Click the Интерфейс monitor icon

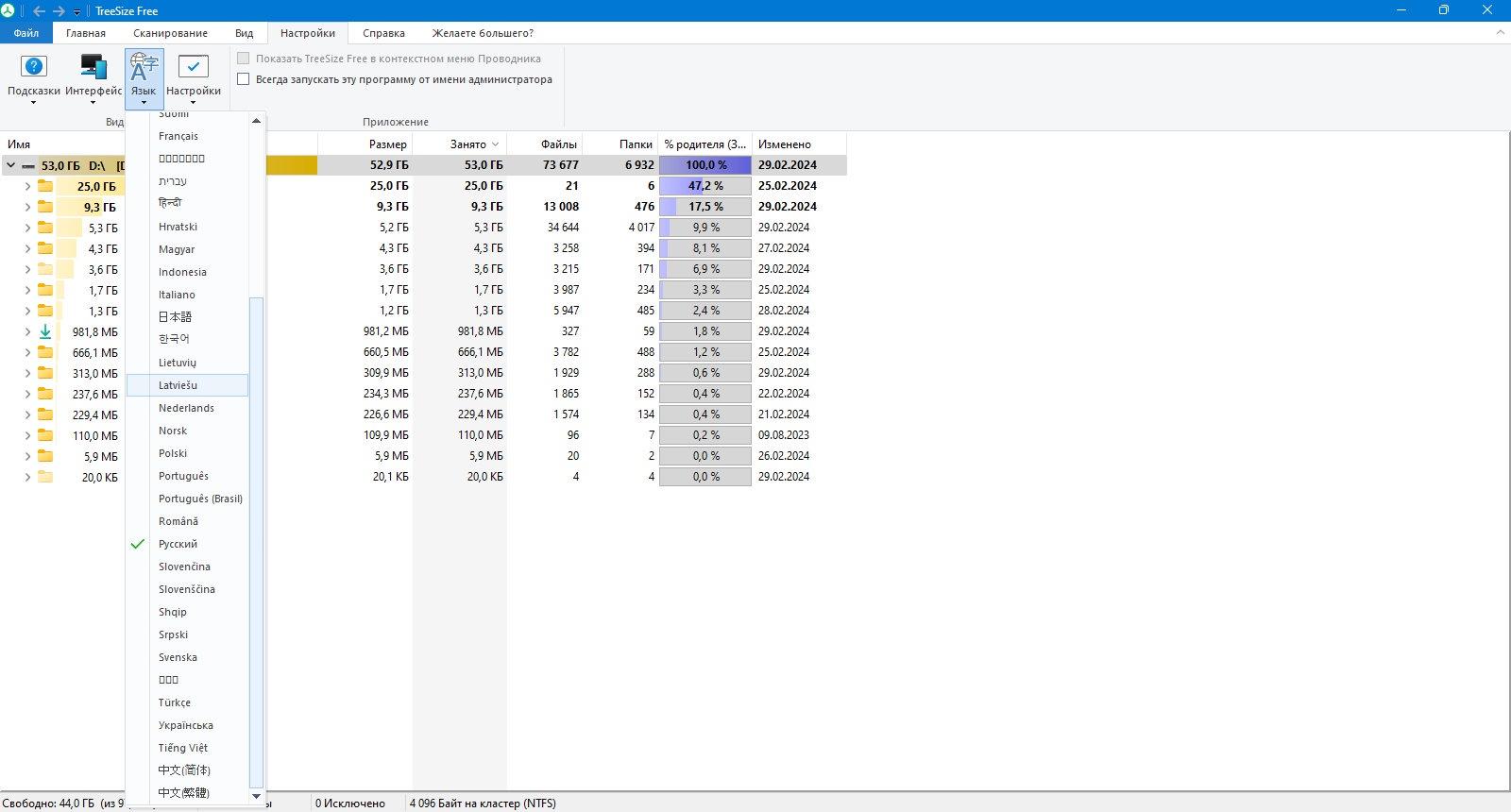point(93,67)
